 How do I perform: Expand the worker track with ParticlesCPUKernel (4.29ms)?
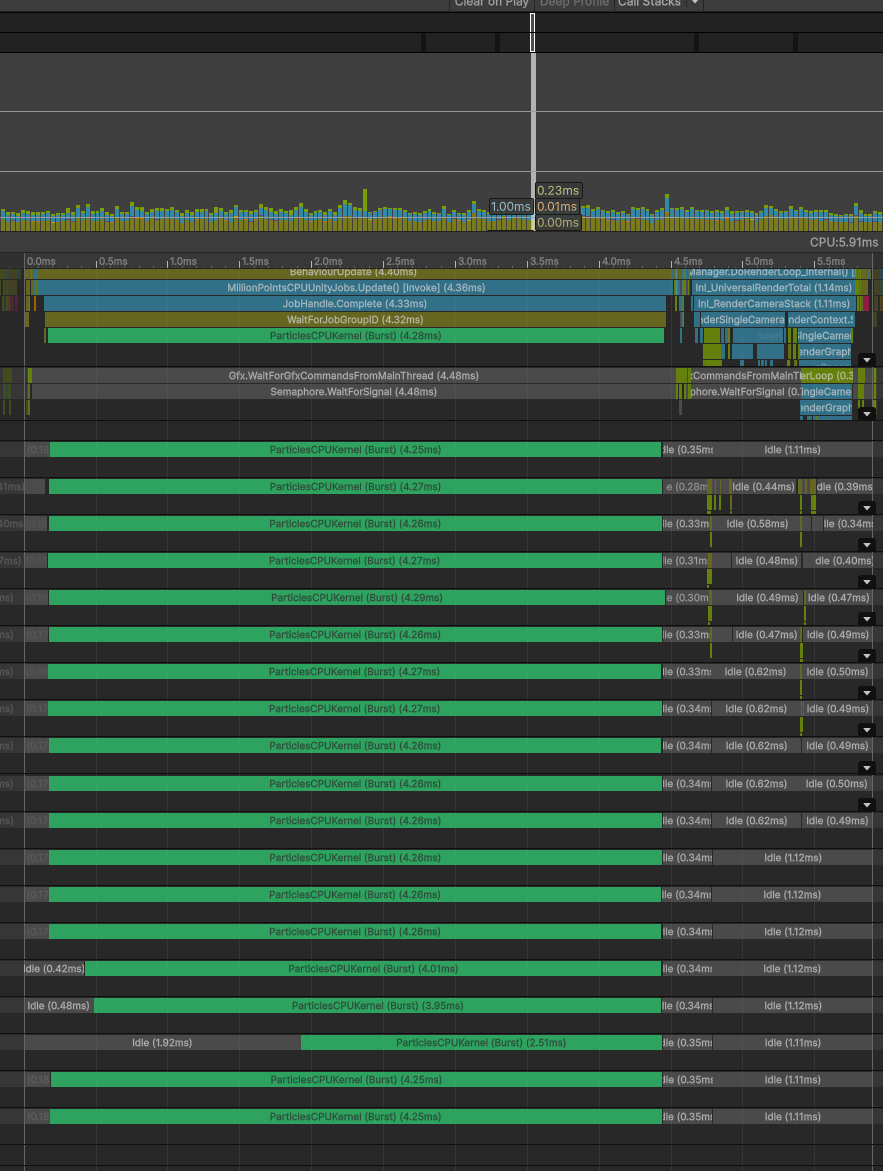coord(867,618)
